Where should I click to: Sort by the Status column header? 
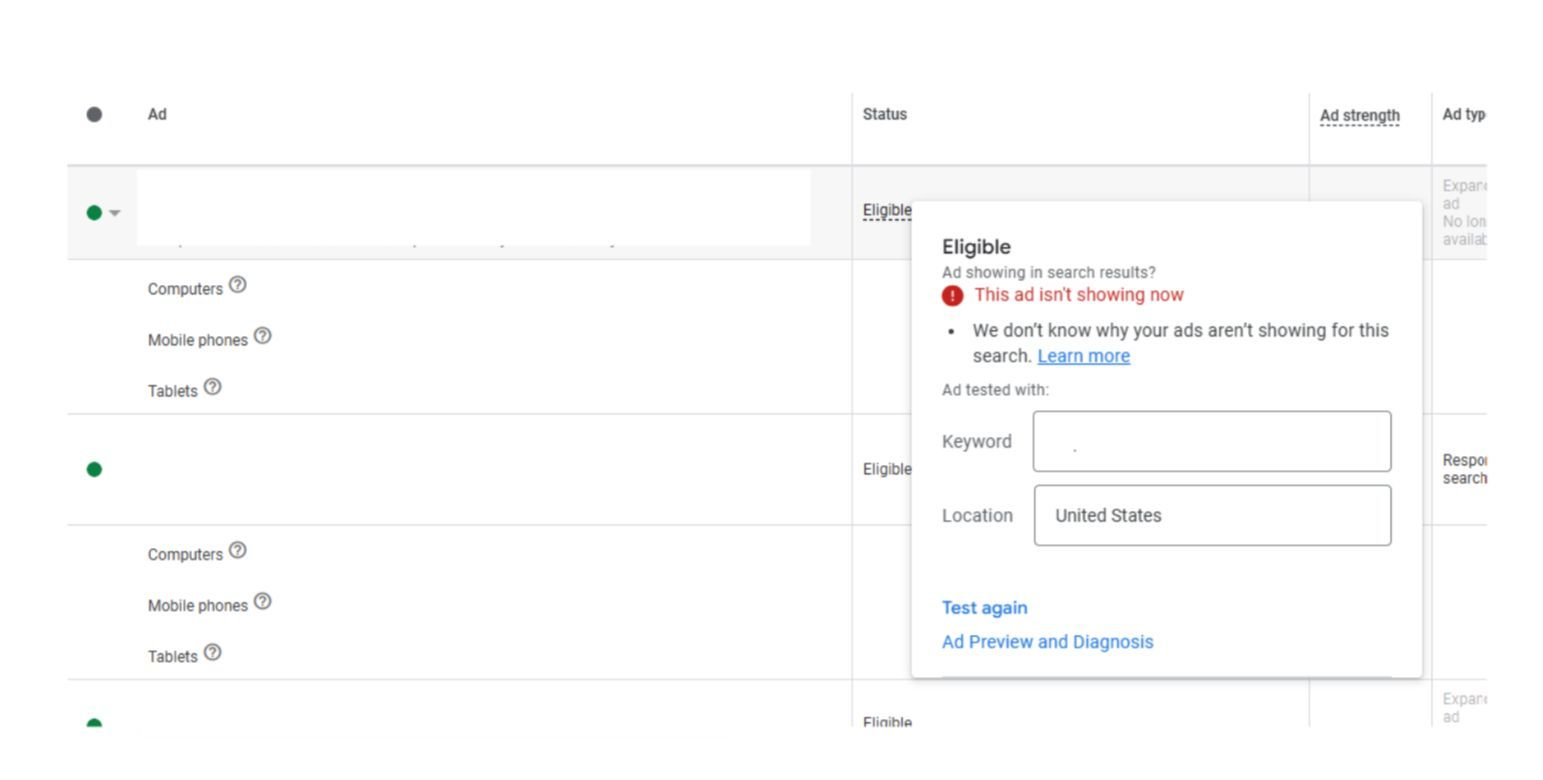885,114
